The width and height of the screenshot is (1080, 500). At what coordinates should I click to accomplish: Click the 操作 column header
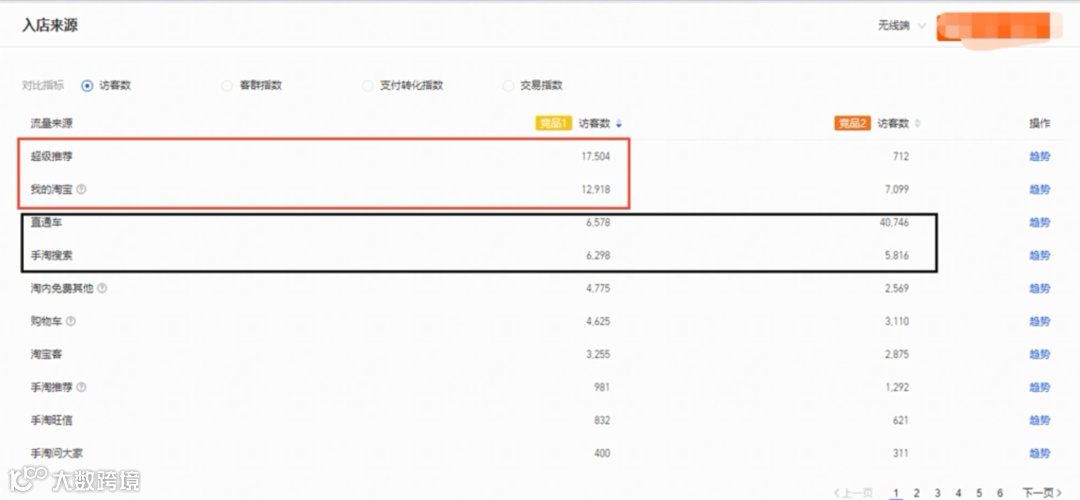(1039, 124)
